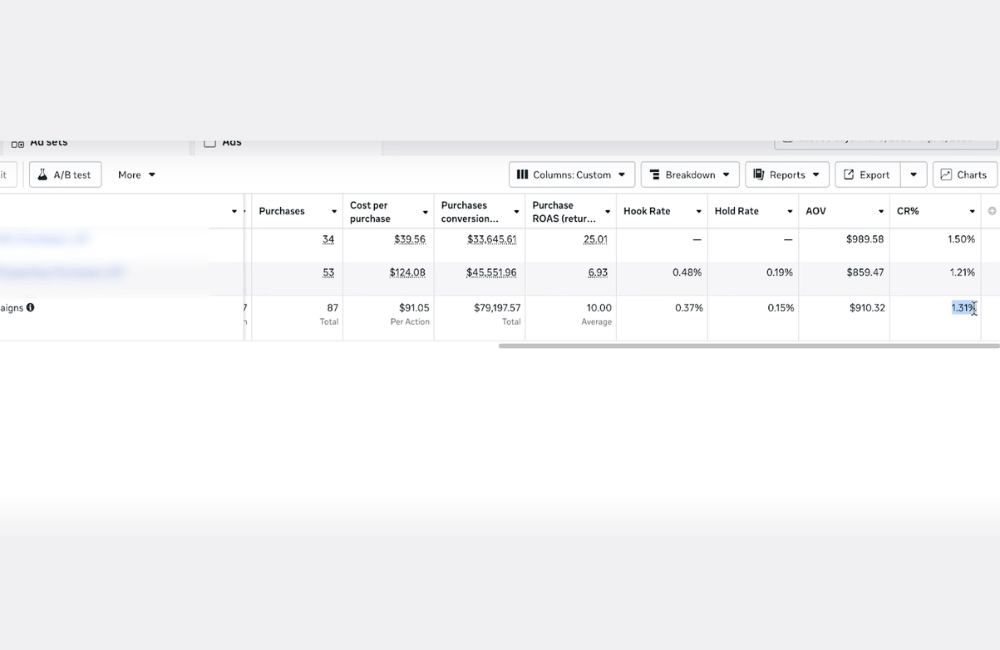Expand the export options arrow
The image size is (1000, 650).
click(913, 175)
